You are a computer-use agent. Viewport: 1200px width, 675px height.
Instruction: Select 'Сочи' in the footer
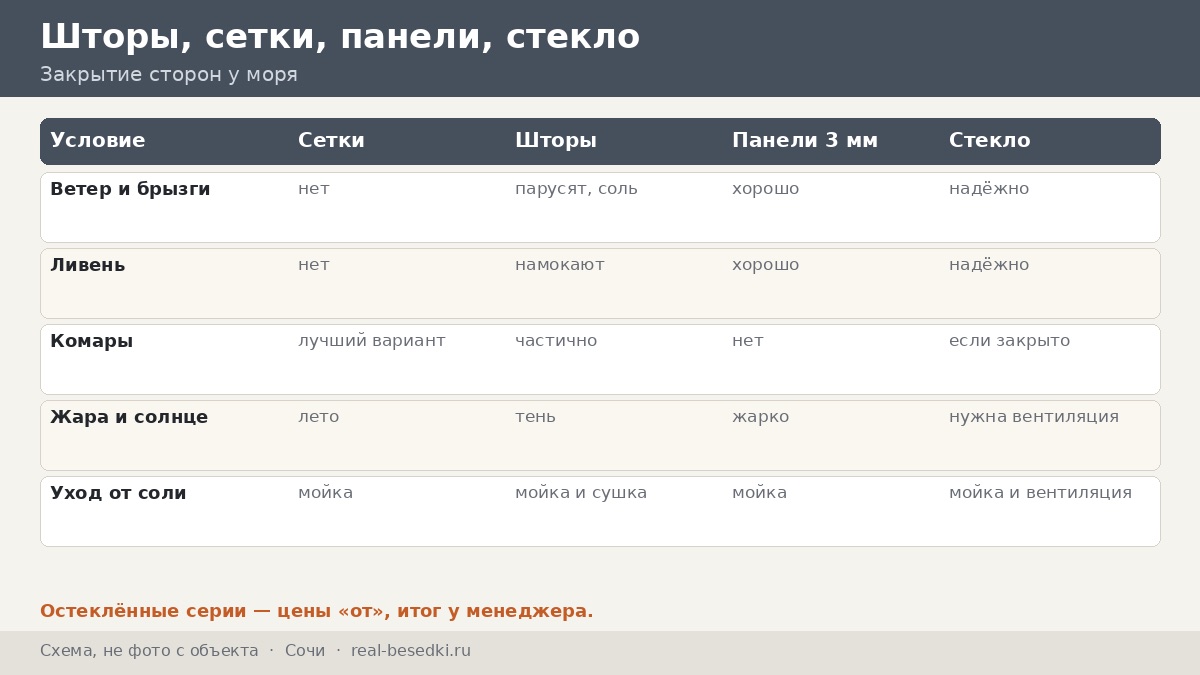305,651
